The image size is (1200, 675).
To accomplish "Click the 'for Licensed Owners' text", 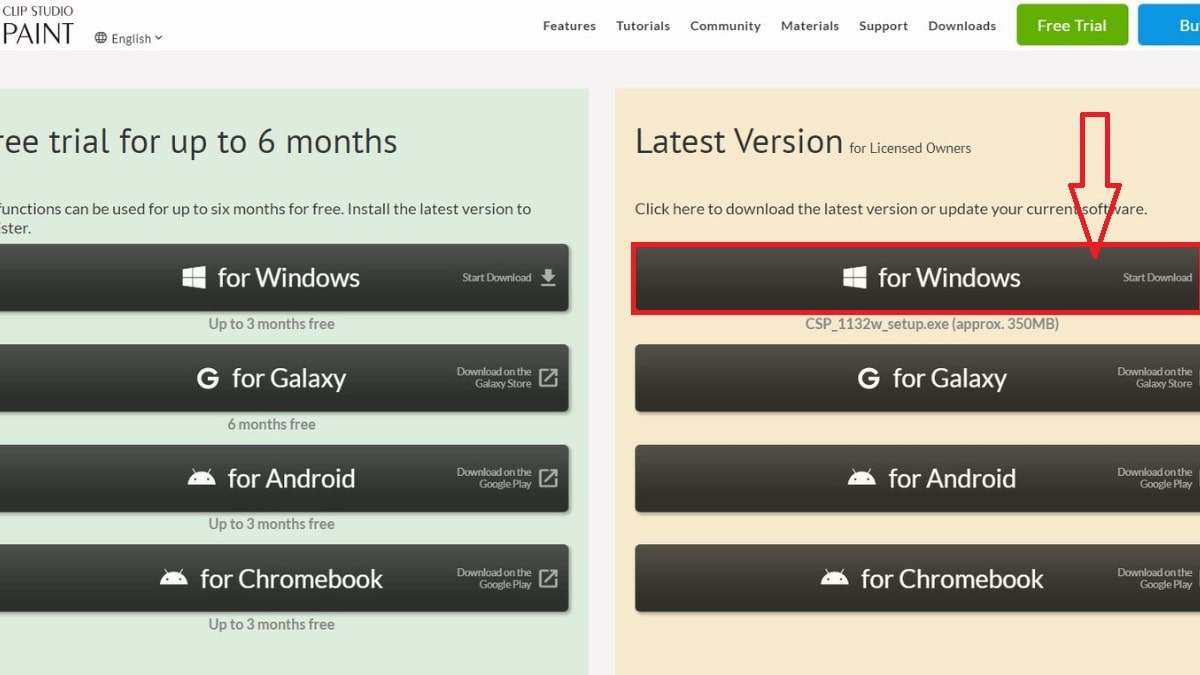I will point(910,148).
